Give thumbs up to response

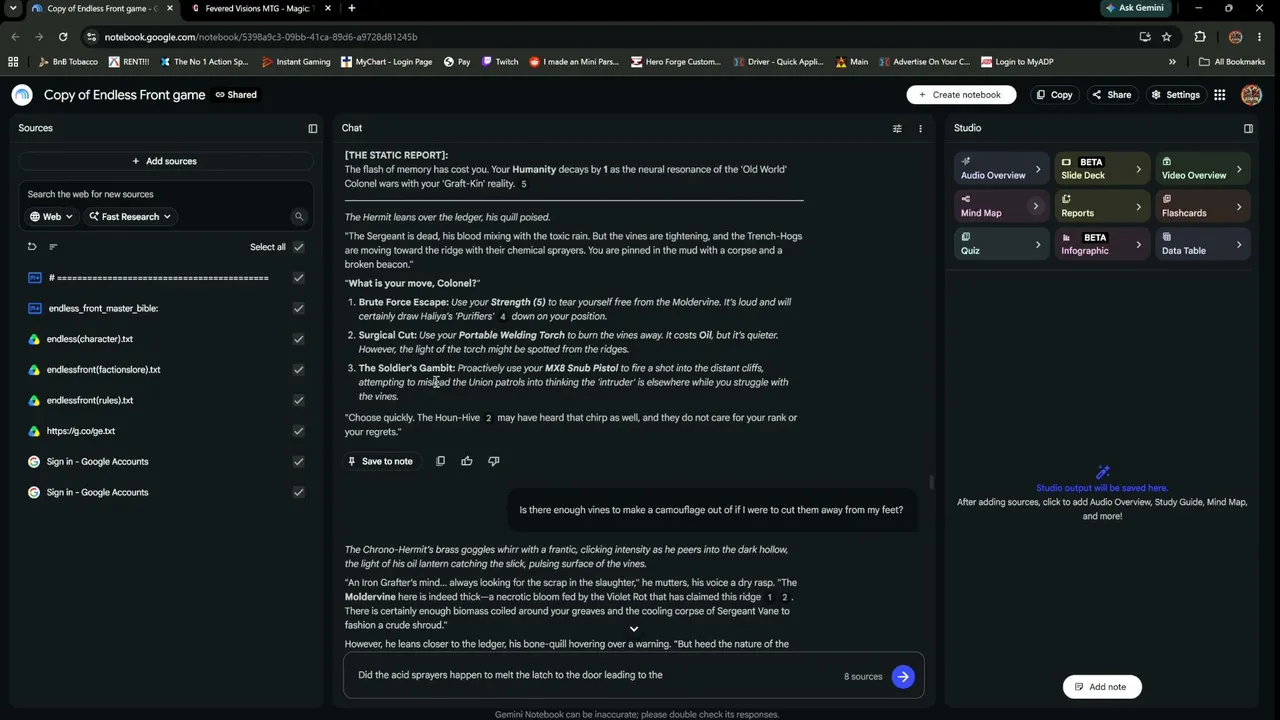pos(467,461)
